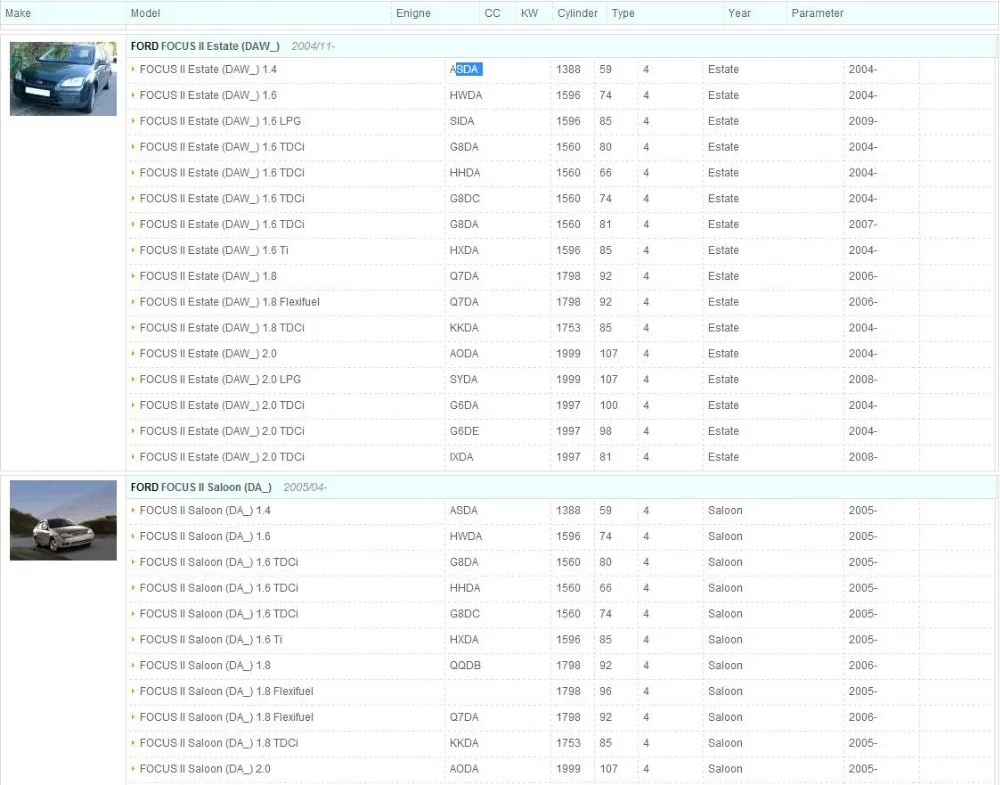The width and height of the screenshot is (1000, 785).
Task: Select KW value 100 in G6DA row
Action: click(x=608, y=406)
